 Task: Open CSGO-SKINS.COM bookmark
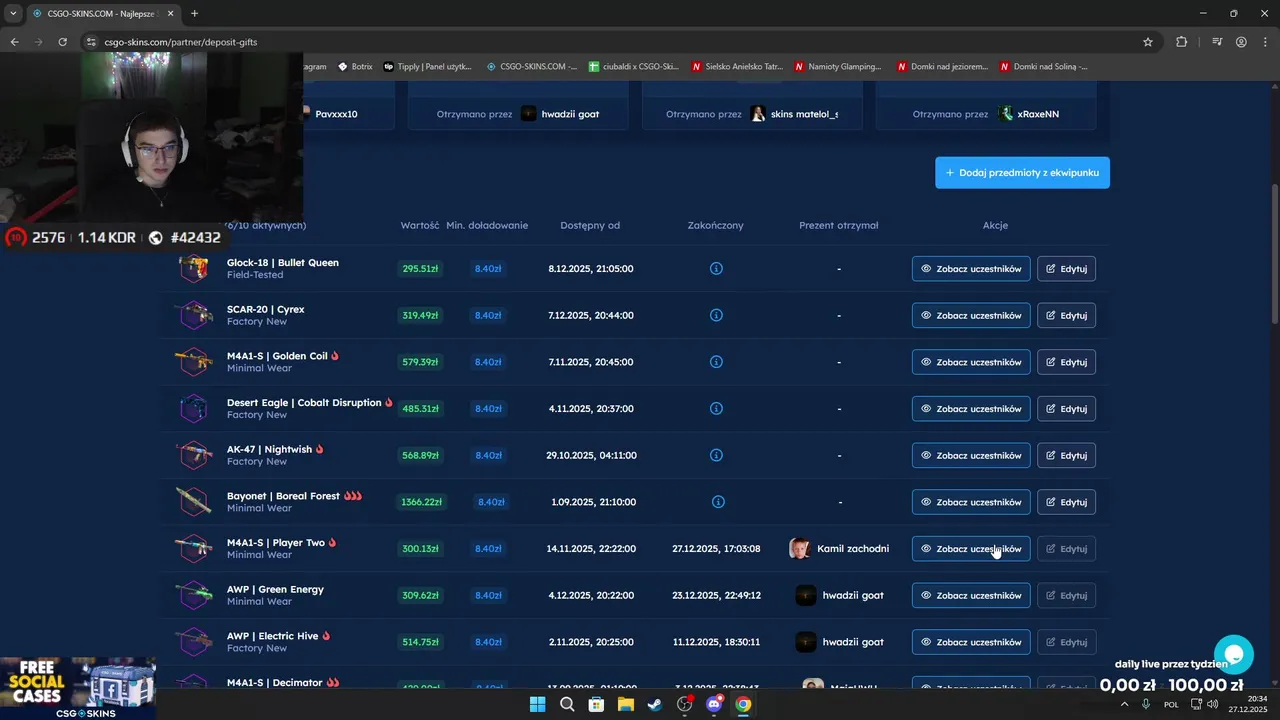coord(532,66)
